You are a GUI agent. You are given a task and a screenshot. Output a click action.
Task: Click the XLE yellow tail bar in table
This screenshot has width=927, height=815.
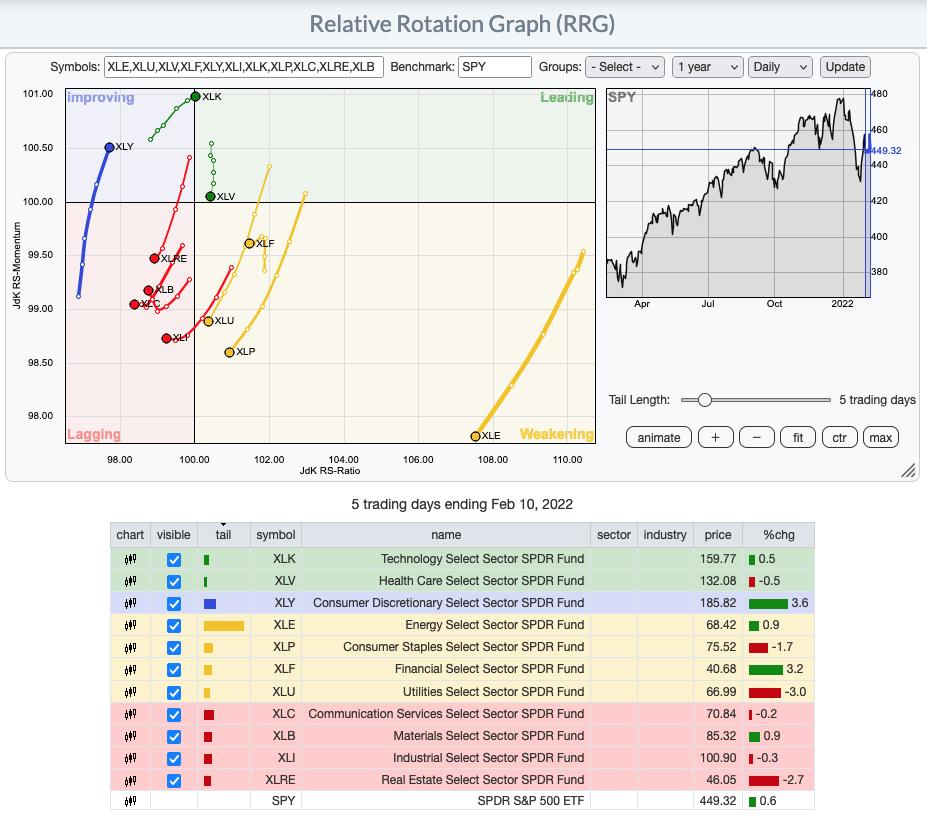[x=223, y=626]
